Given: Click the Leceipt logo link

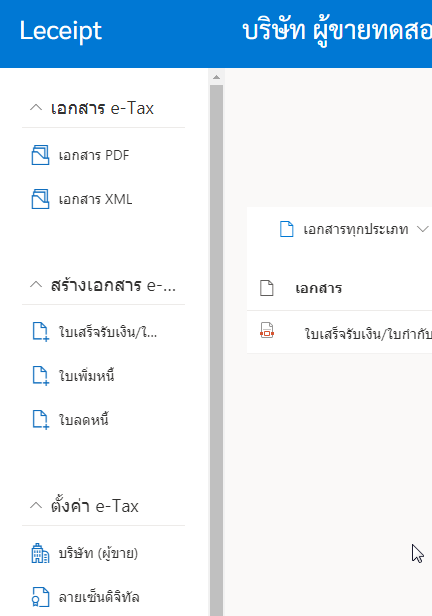Looking at the screenshot, I should pos(61,31).
